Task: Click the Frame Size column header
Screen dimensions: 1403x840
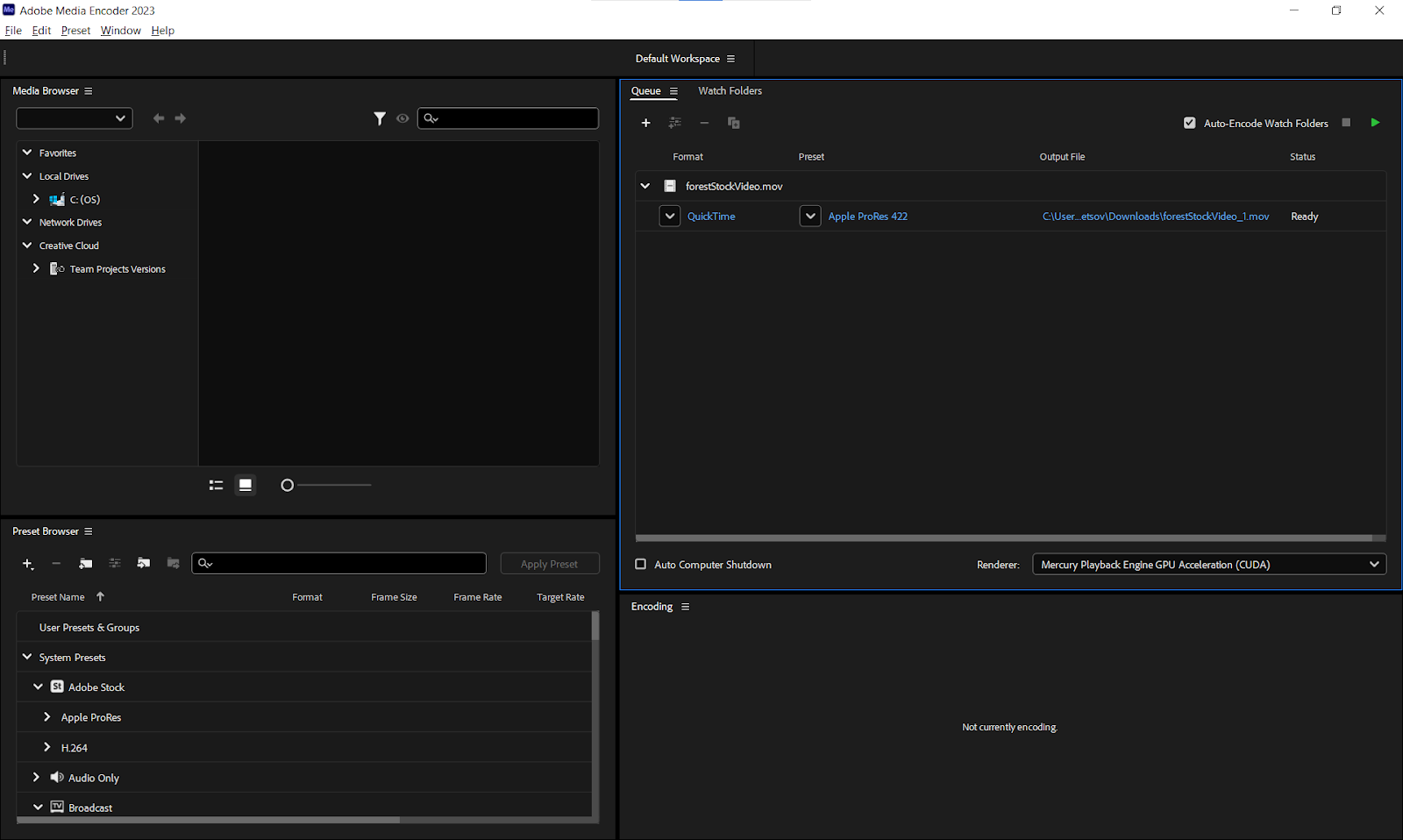Action: click(x=394, y=597)
